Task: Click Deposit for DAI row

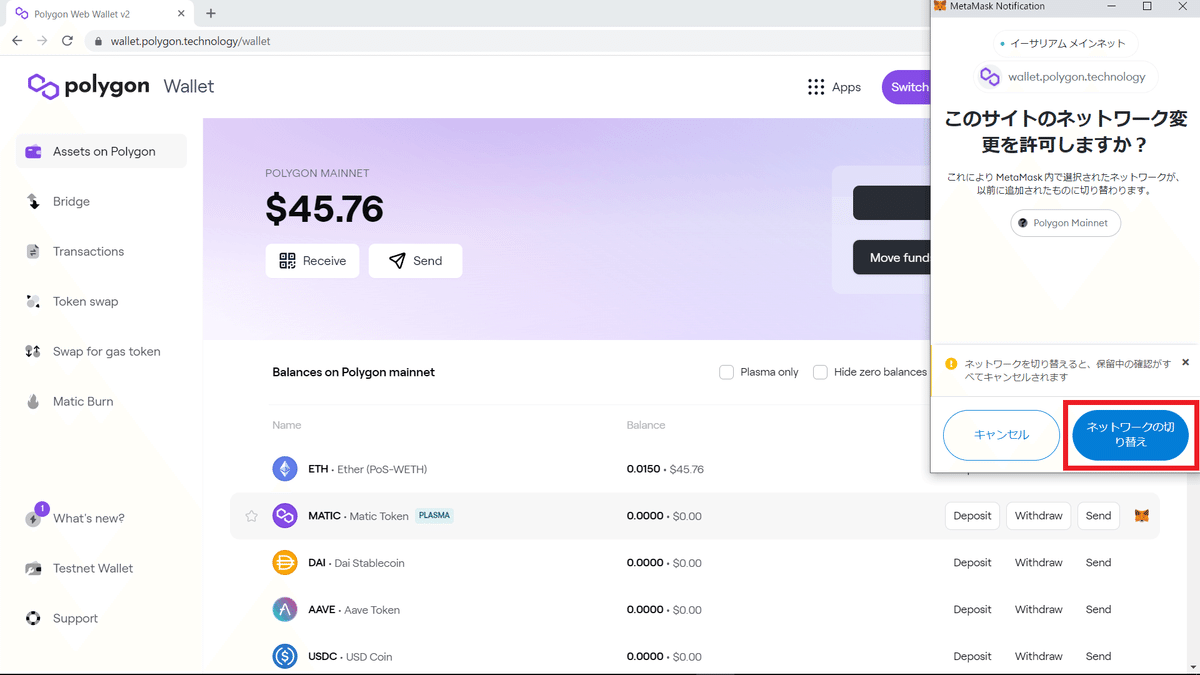Action: coord(972,563)
